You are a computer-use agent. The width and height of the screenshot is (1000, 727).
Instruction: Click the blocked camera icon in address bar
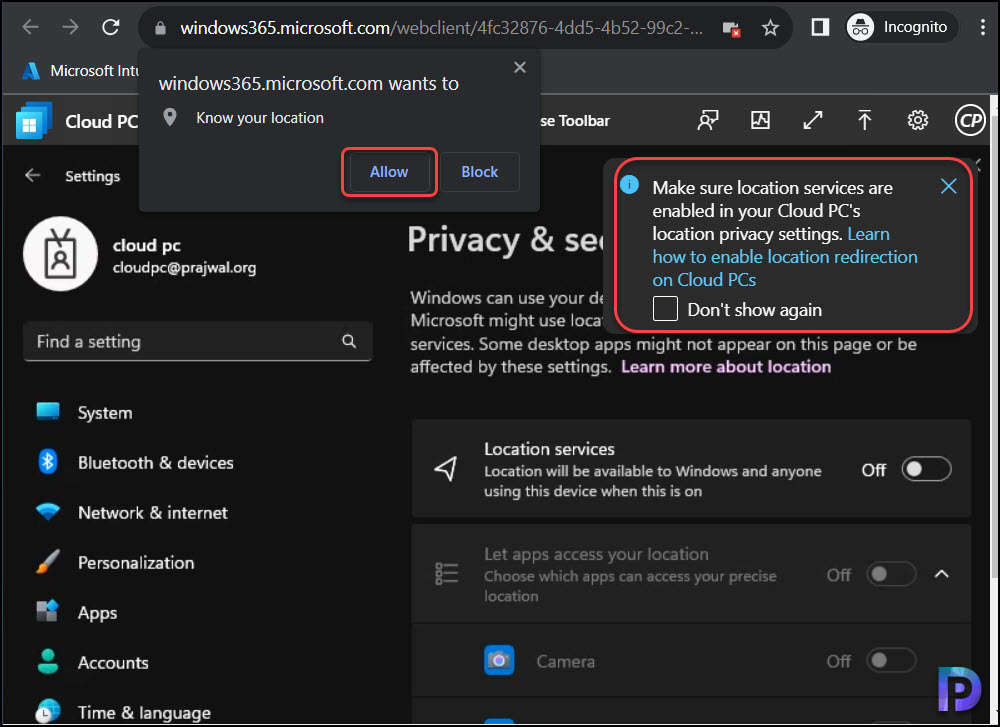(x=731, y=28)
